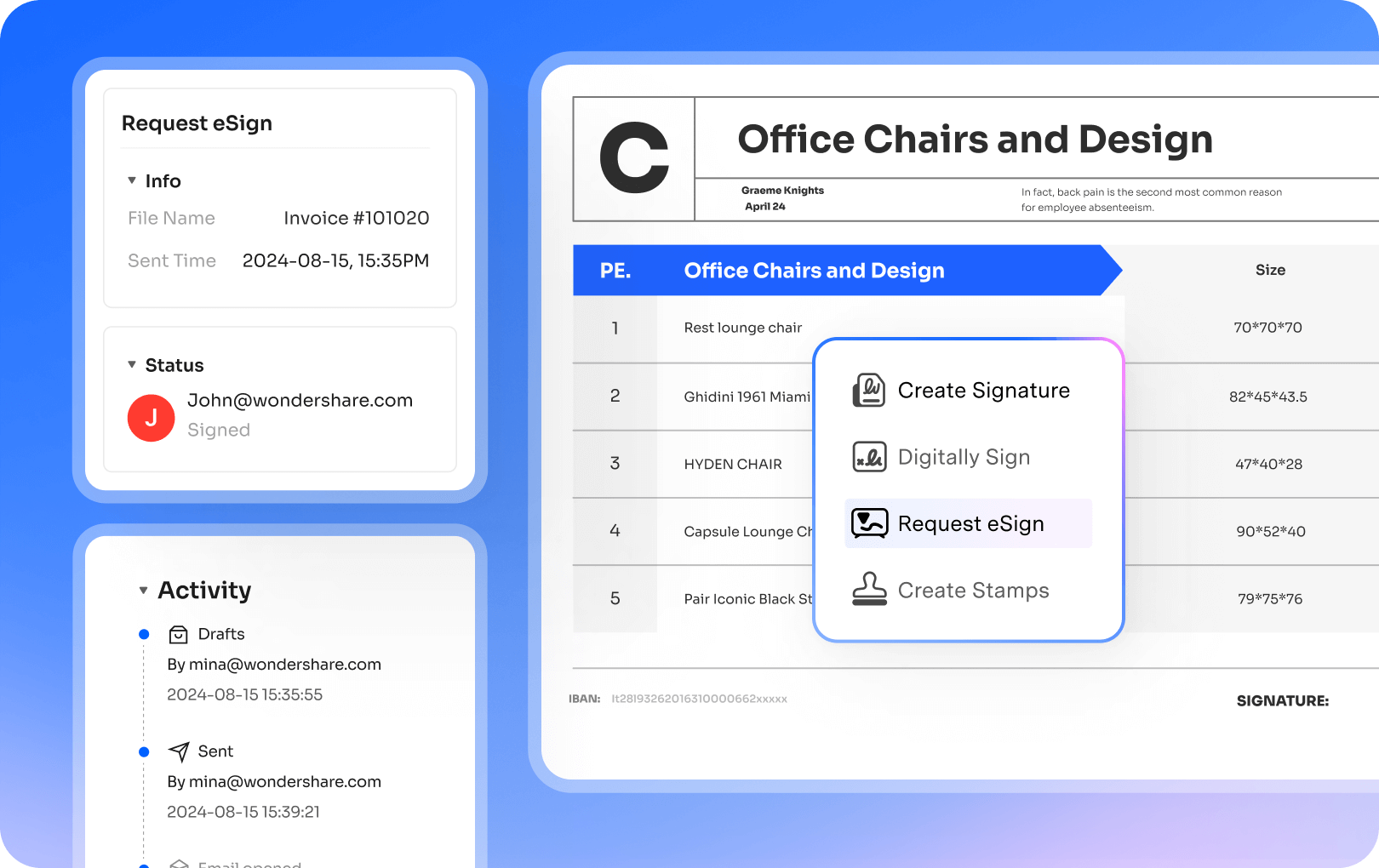Click the Request eSign icon in menu
Screen dimensions: 1379x868
869,523
